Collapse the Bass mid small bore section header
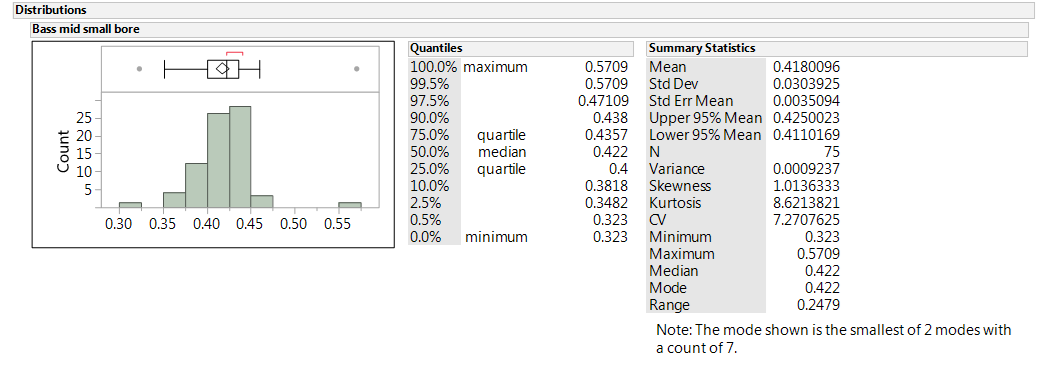Image resolution: width=1038 pixels, height=367 pixels. [528, 29]
